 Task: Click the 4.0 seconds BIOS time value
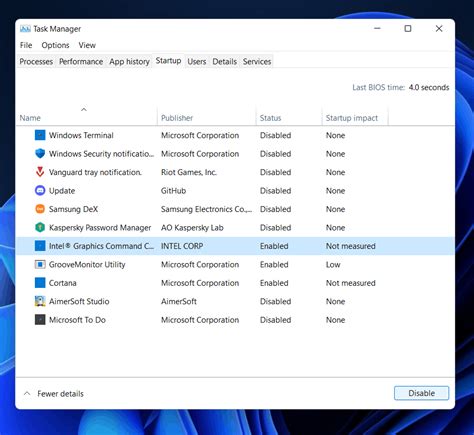pos(429,87)
